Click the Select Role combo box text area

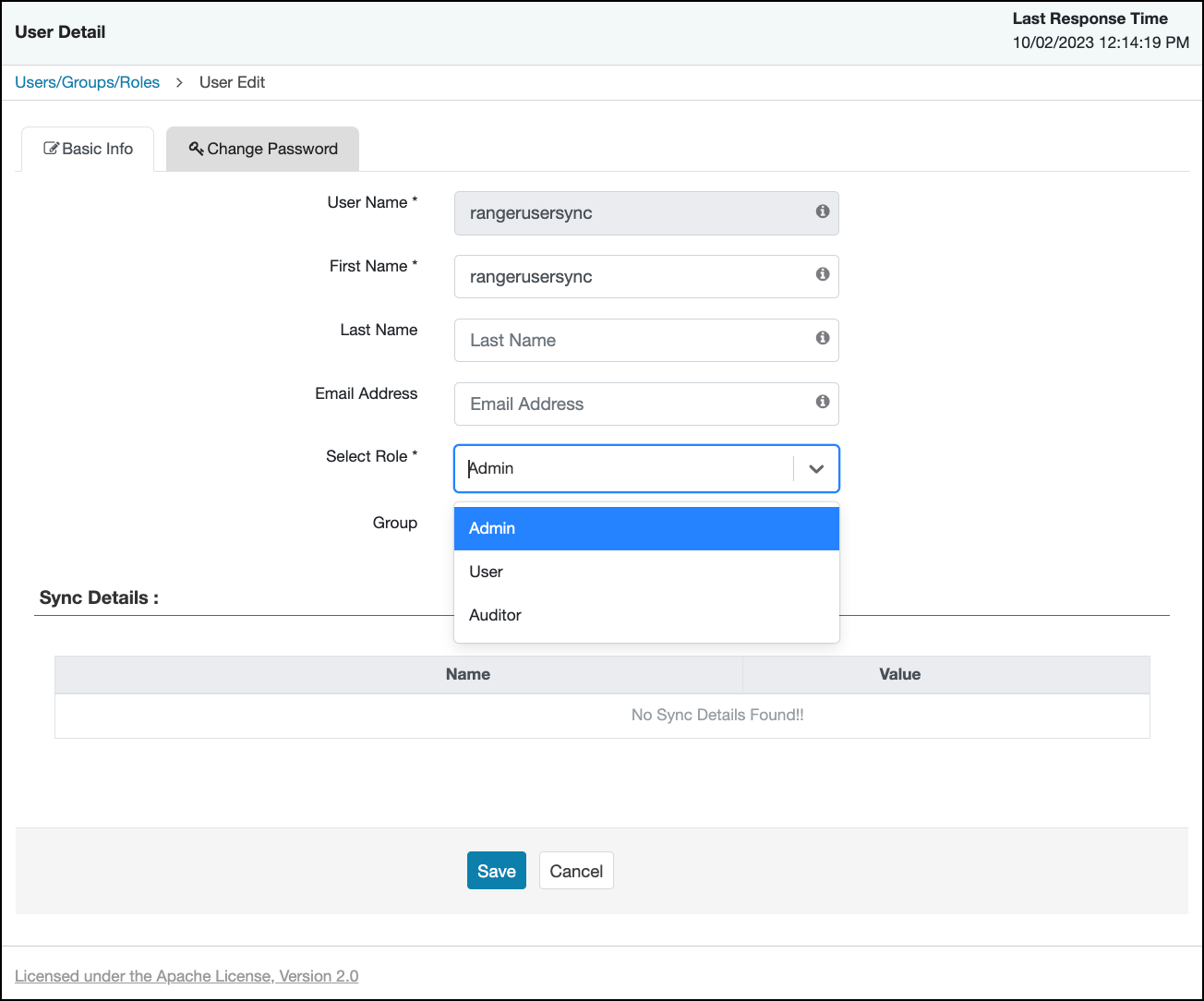pos(623,469)
